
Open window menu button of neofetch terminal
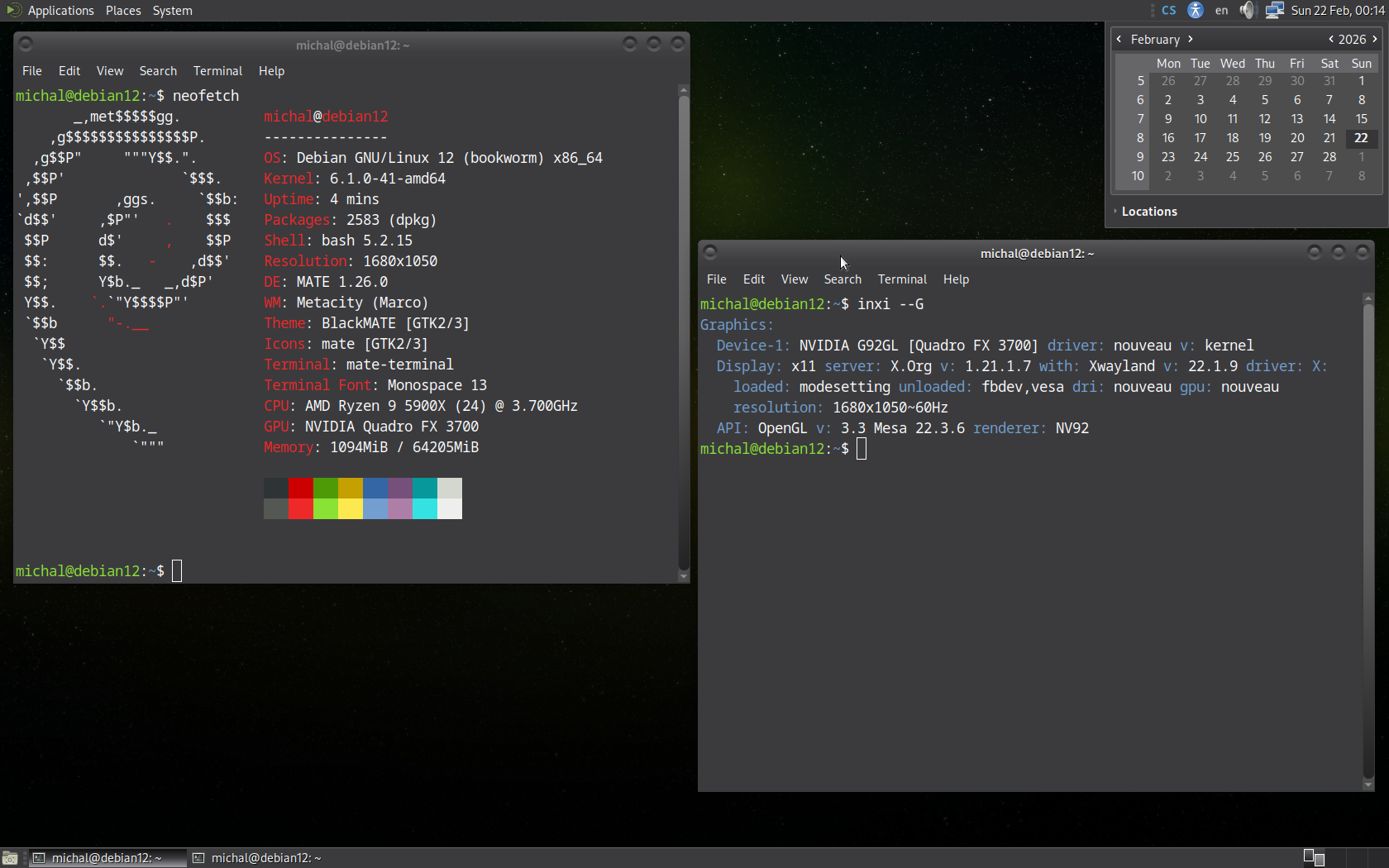pyautogui.click(x=26, y=44)
